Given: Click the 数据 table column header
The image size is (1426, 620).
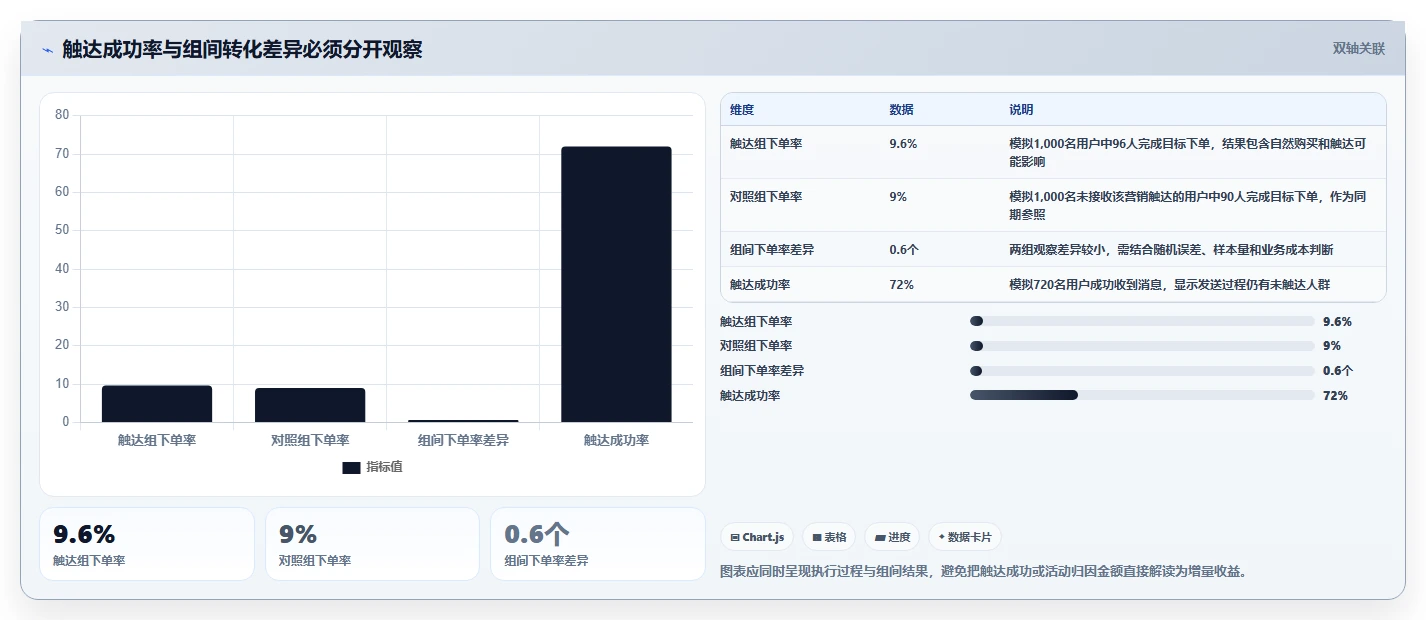Looking at the screenshot, I should [901, 109].
